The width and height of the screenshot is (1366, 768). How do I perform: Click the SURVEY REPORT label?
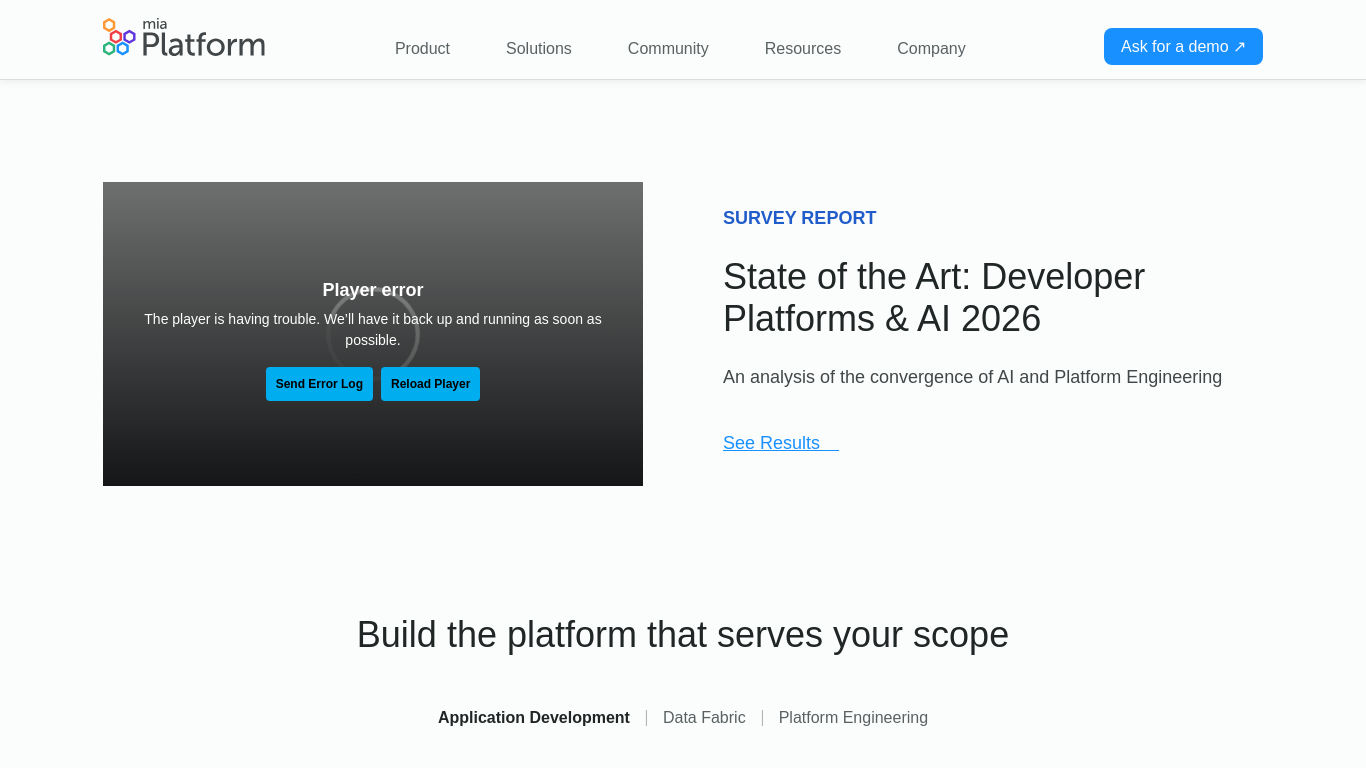point(800,218)
